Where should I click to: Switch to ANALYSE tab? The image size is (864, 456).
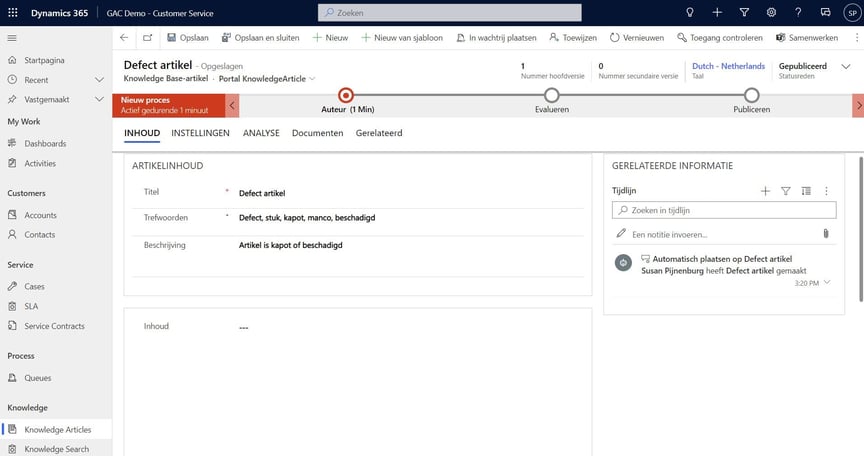[x=261, y=133]
